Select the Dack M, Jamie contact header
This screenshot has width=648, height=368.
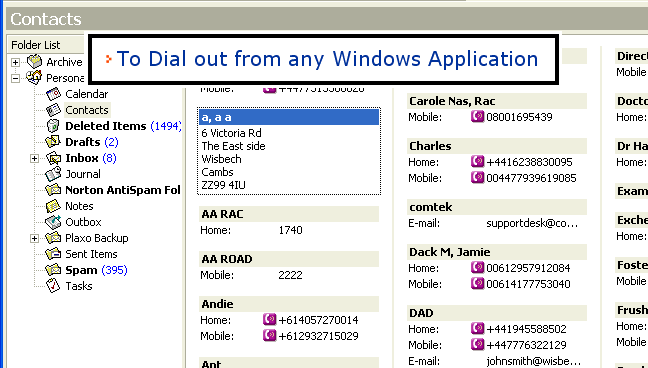pos(497,252)
